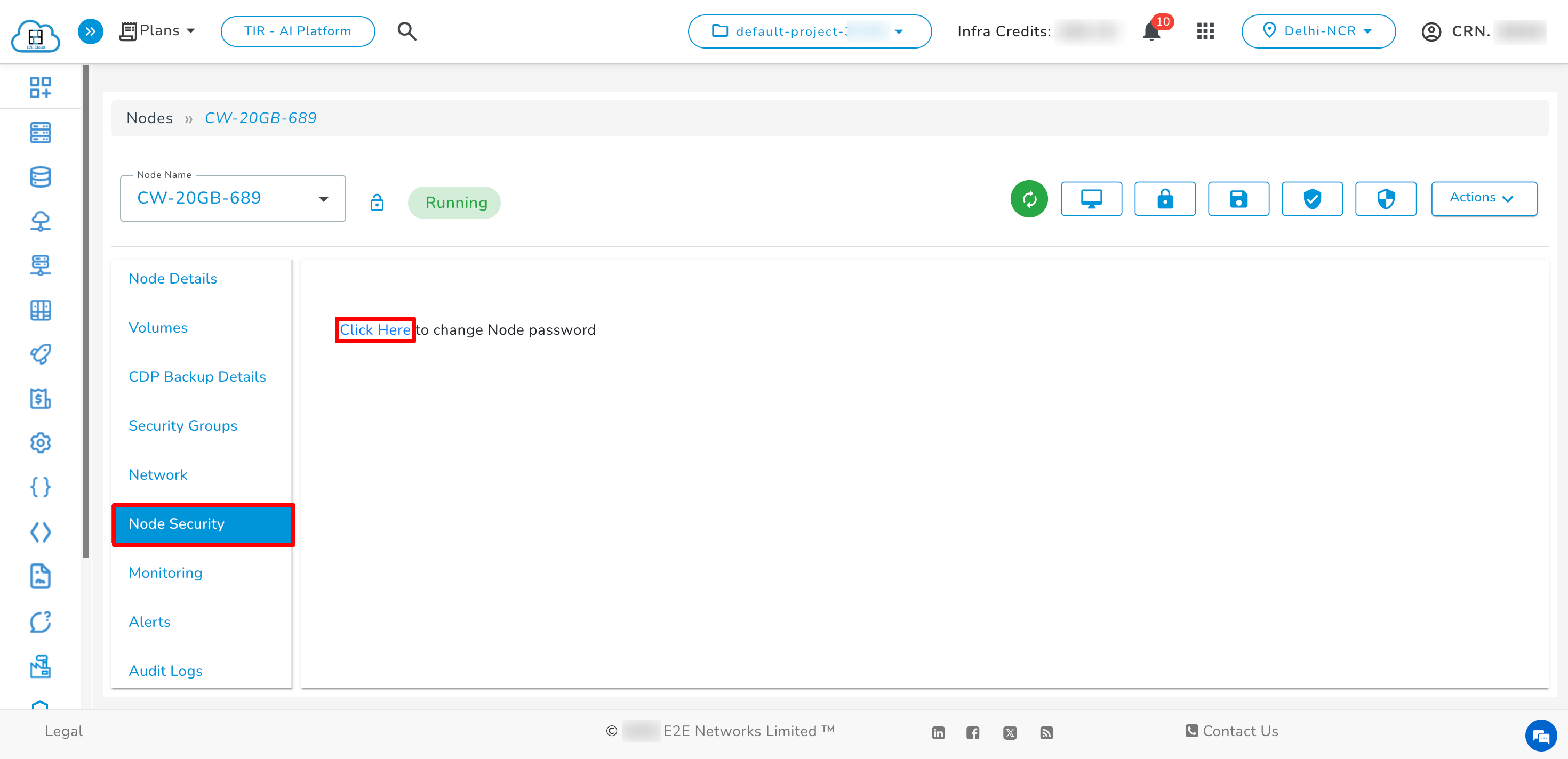The image size is (1568, 759).
Task: Click Here link to change Node password
Action: (x=374, y=329)
